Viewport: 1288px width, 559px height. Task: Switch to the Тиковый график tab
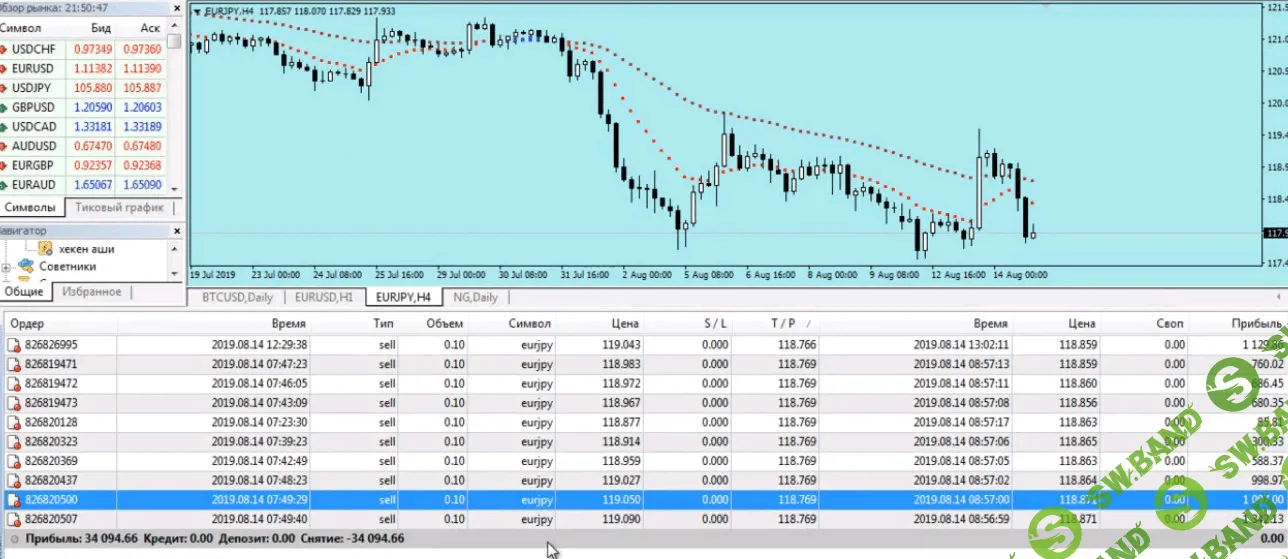coord(119,208)
